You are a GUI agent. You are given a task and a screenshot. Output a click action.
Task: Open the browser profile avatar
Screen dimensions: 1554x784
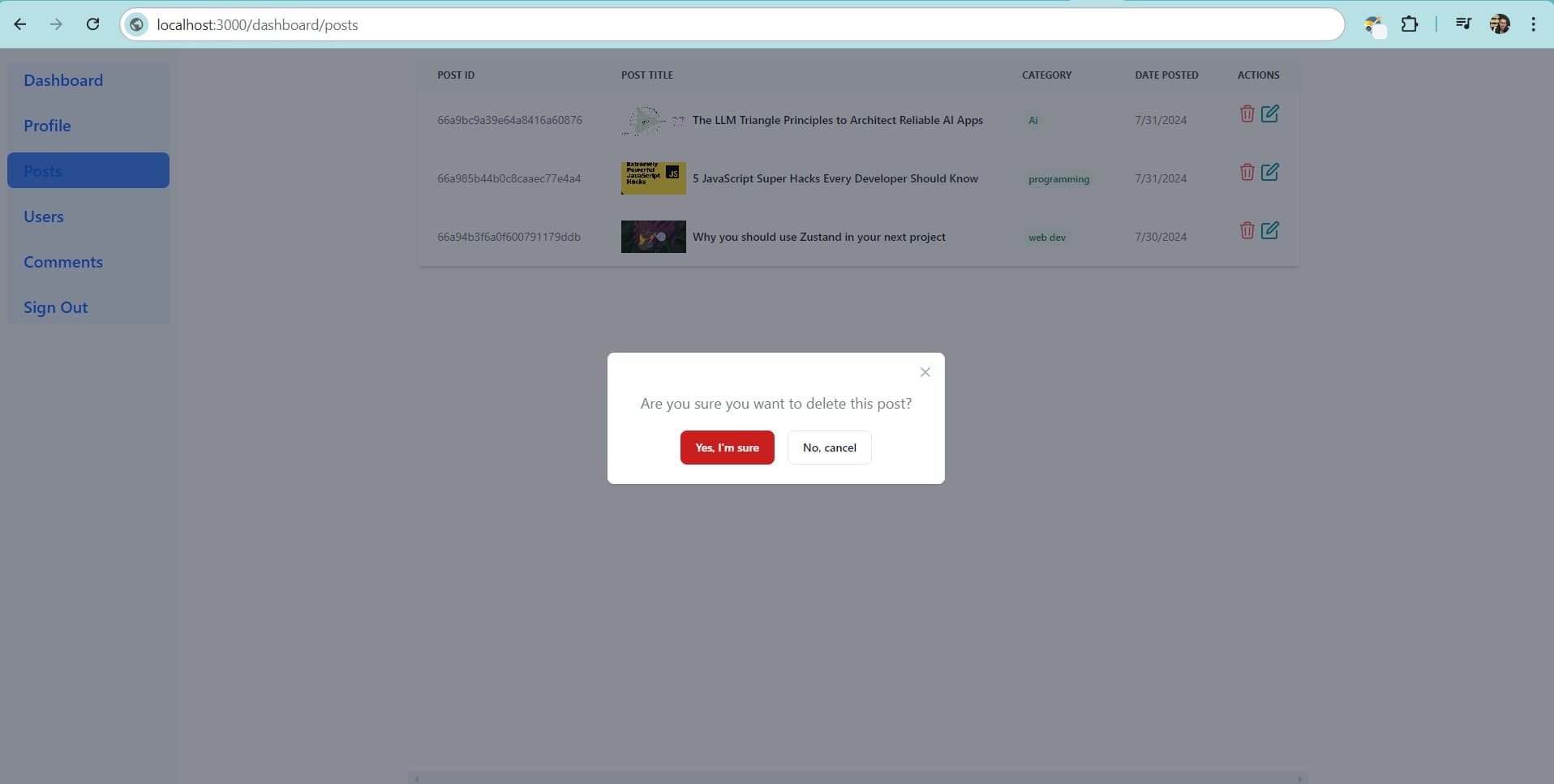pyautogui.click(x=1499, y=24)
